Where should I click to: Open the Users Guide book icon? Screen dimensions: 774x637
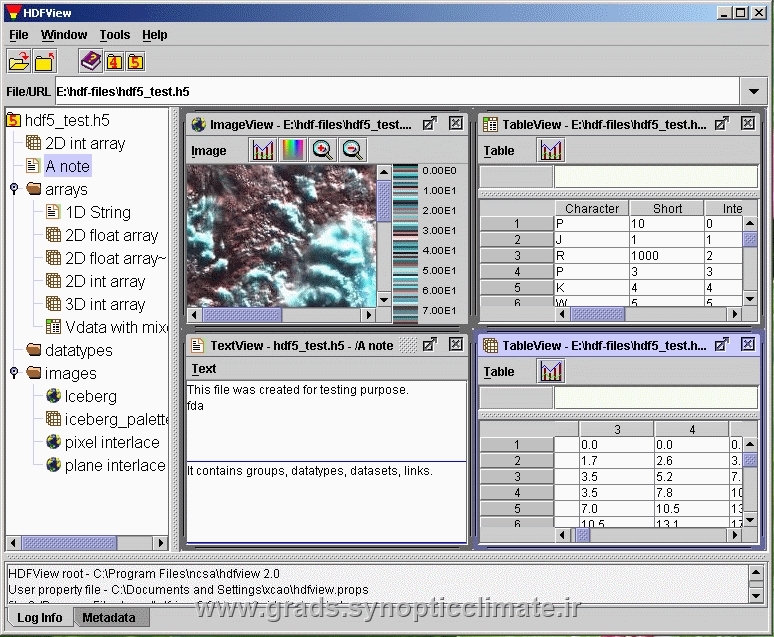91,61
